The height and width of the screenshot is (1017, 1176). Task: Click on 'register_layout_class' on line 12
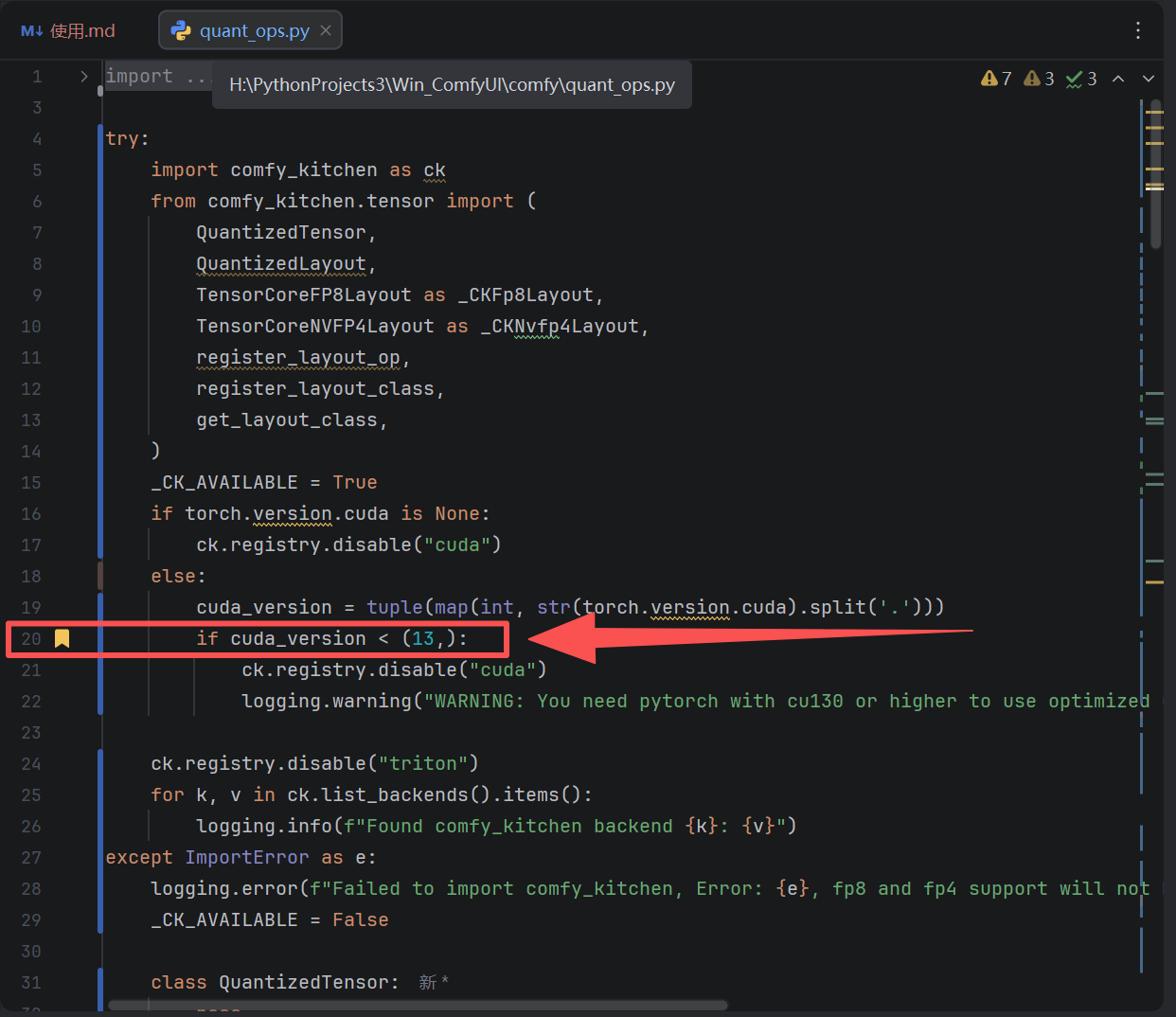click(315, 388)
